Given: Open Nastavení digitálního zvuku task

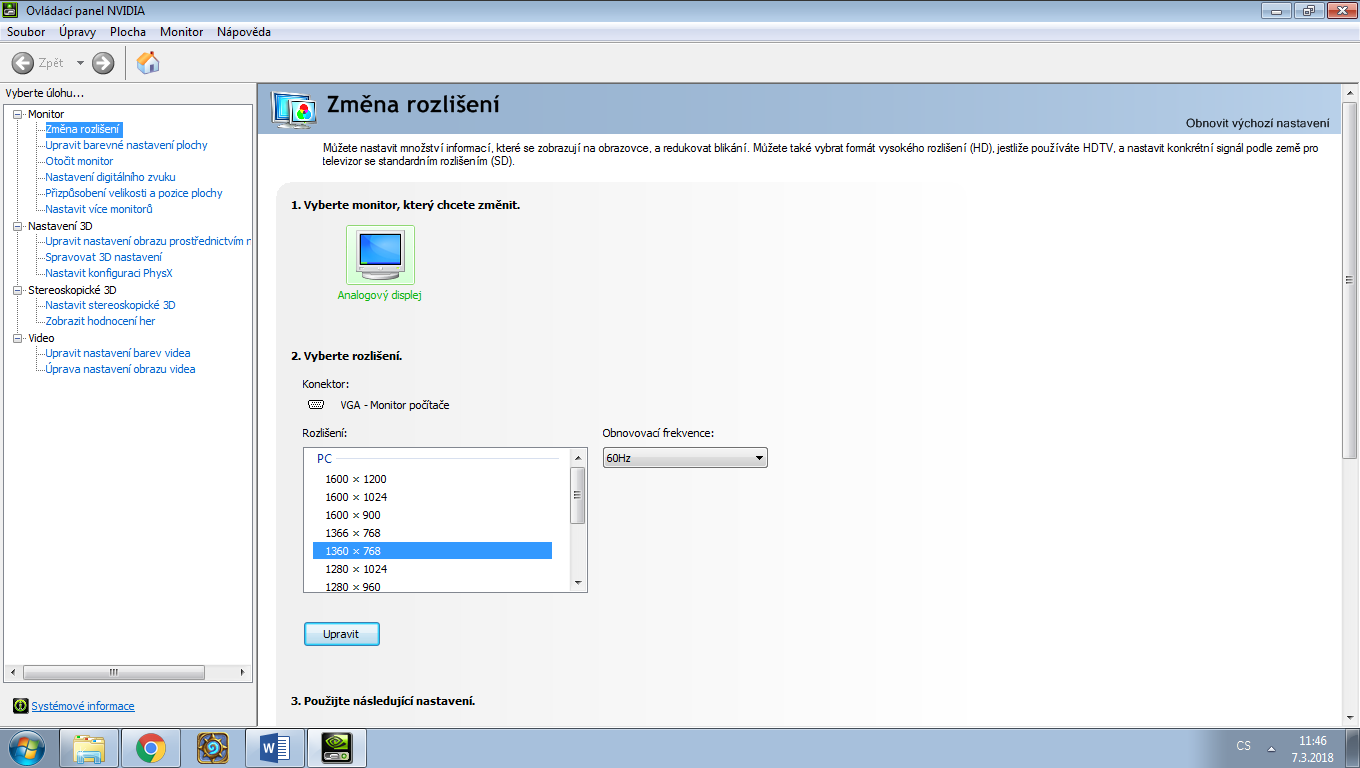Looking at the screenshot, I should 110,177.
